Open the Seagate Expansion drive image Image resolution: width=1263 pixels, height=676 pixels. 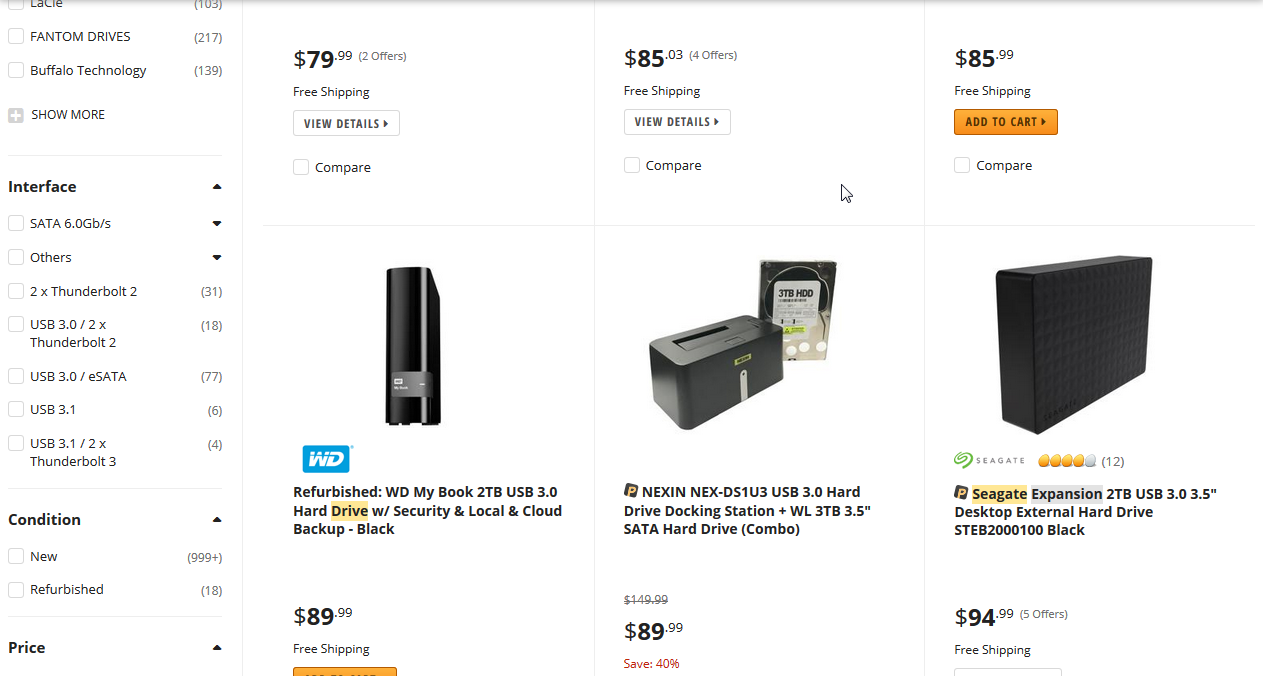pyautogui.click(x=1074, y=346)
